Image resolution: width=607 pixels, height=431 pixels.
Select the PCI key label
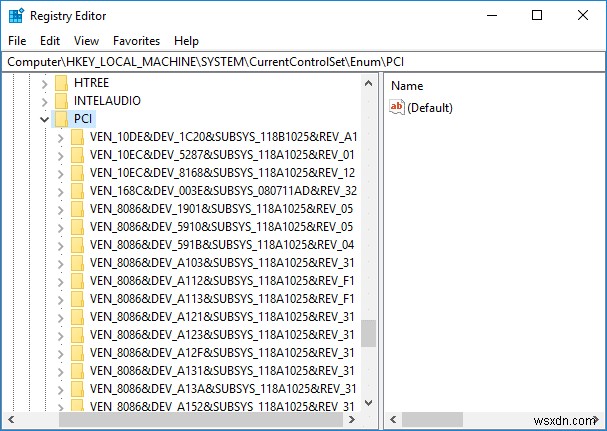pos(83,119)
